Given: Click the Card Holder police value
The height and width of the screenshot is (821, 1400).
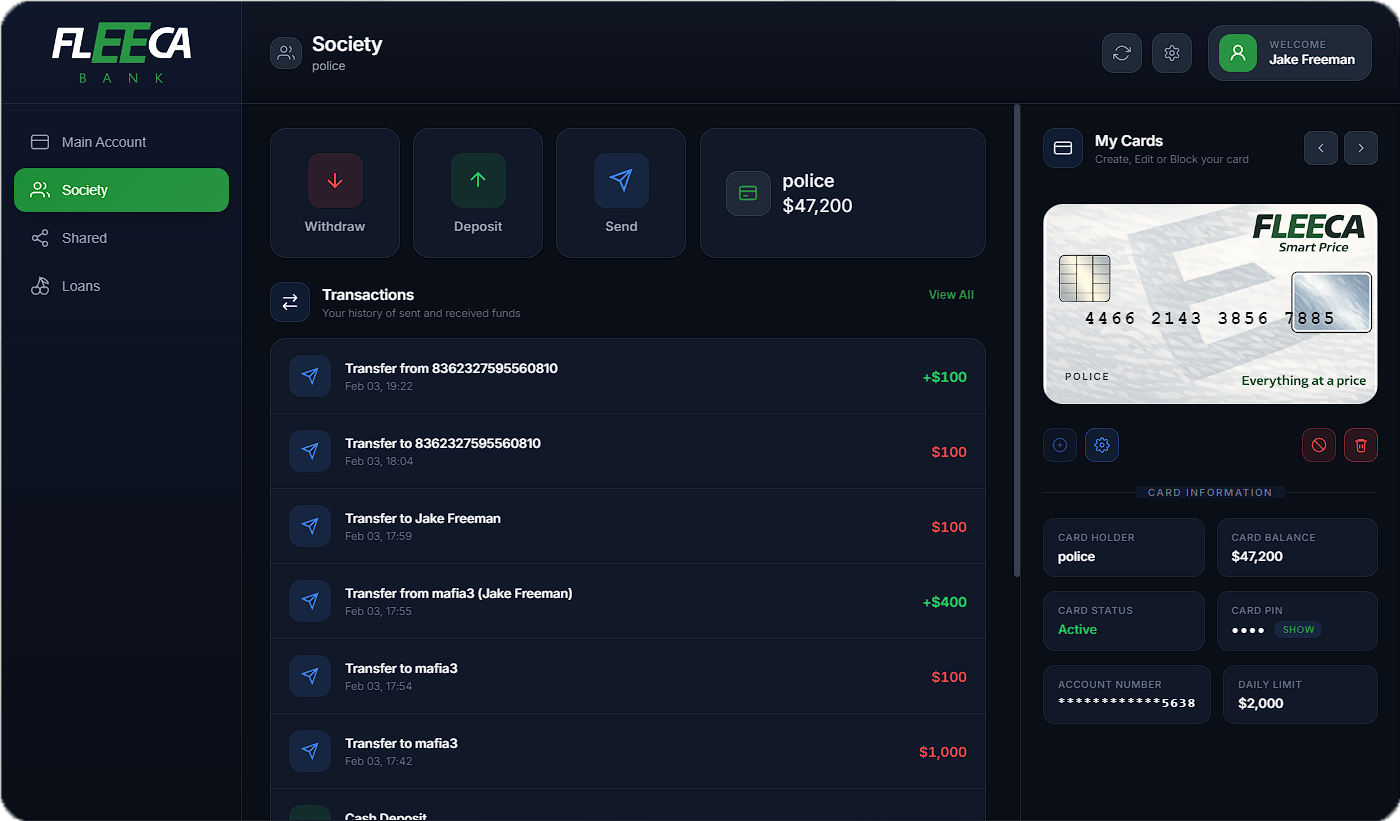Looking at the screenshot, I should tap(1076, 557).
